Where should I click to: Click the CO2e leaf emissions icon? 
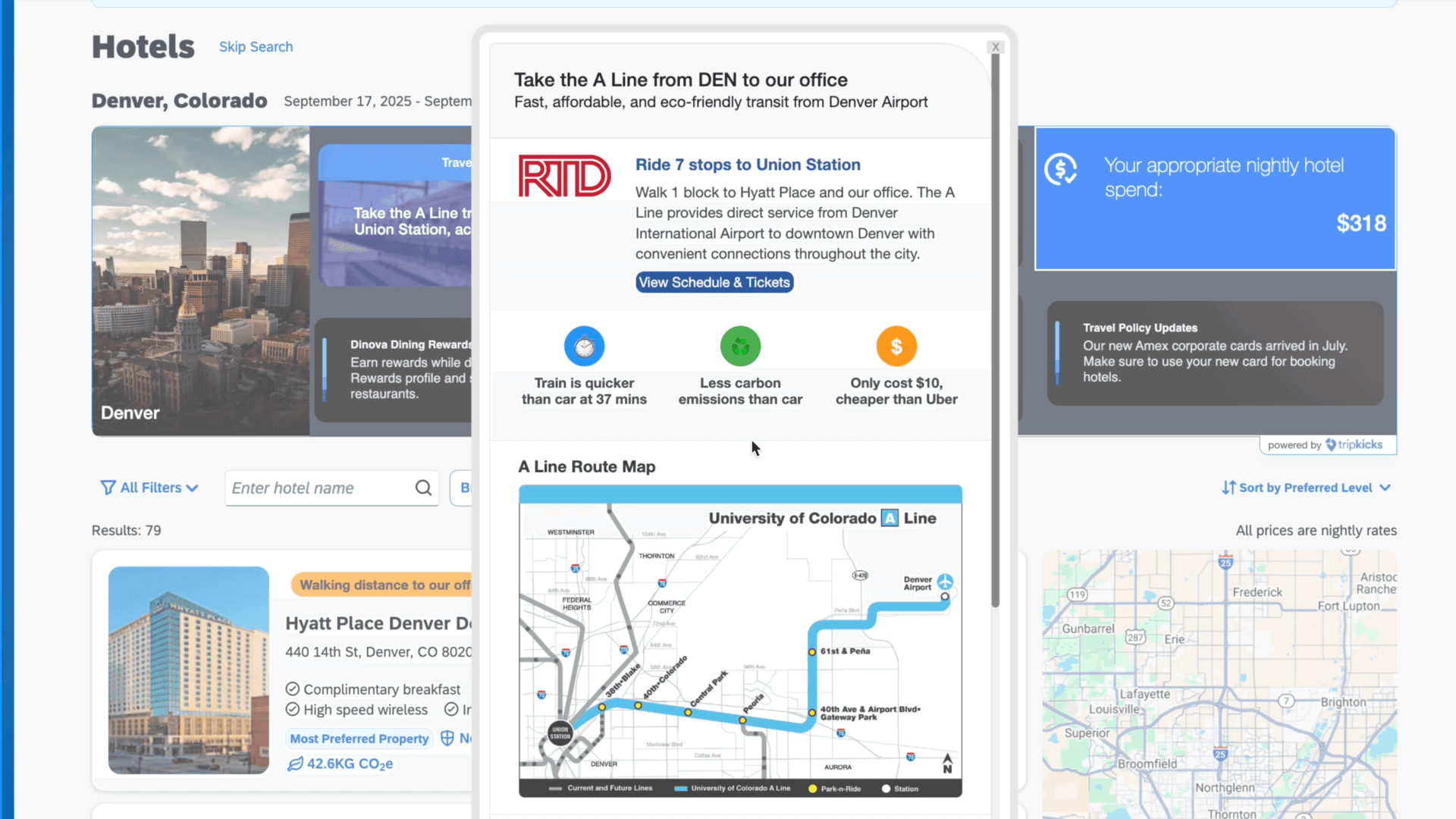click(295, 764)
